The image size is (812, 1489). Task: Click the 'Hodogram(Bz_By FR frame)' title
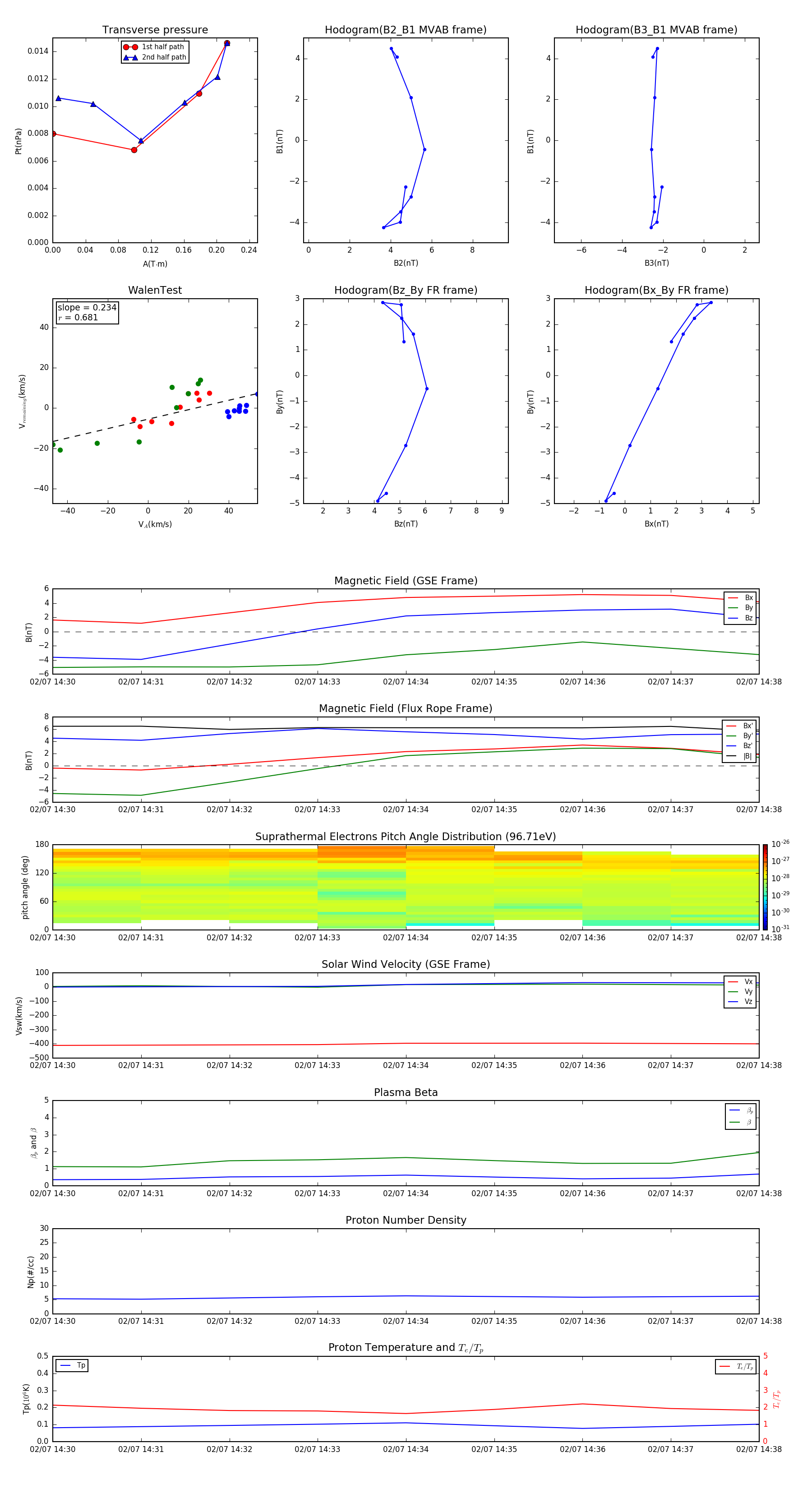click(x=406, y=290)
